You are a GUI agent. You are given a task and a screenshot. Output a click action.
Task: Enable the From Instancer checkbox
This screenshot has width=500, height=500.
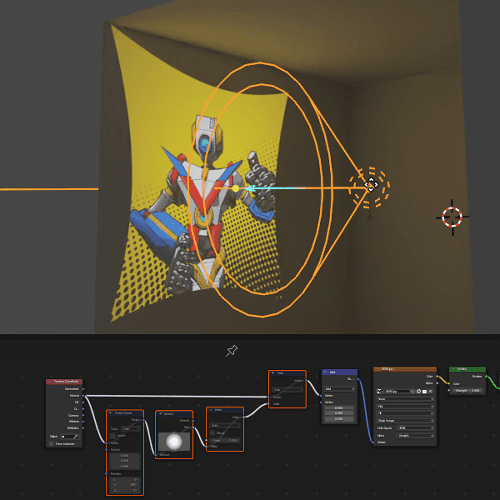[51, 444]
